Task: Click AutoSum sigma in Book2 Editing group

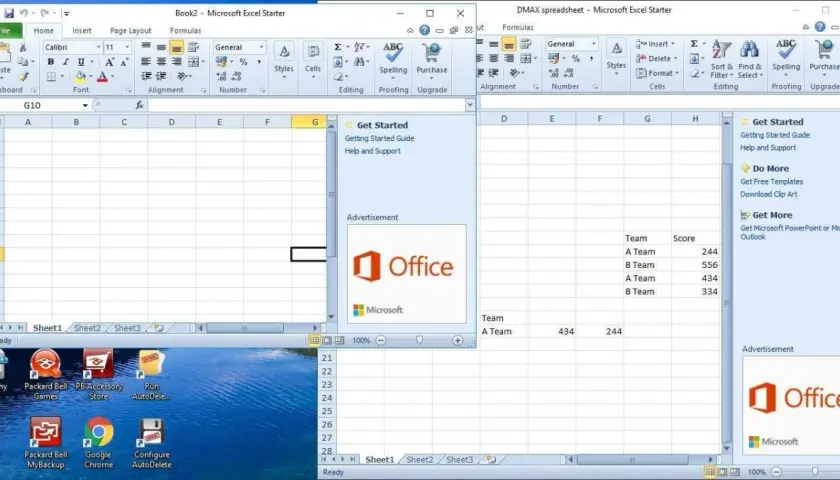Action: pyautogui.click(x=338, y=47)
